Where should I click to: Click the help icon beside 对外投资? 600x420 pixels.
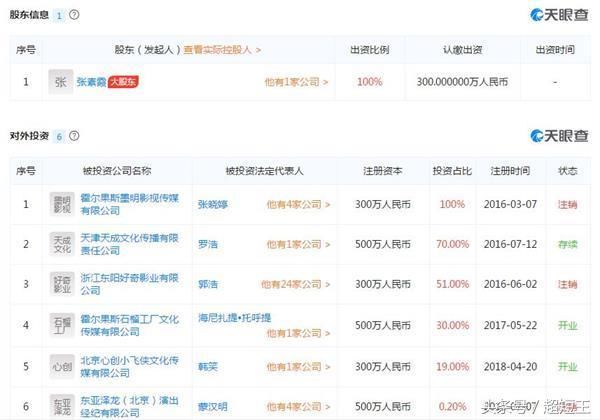tap(74, 136)
